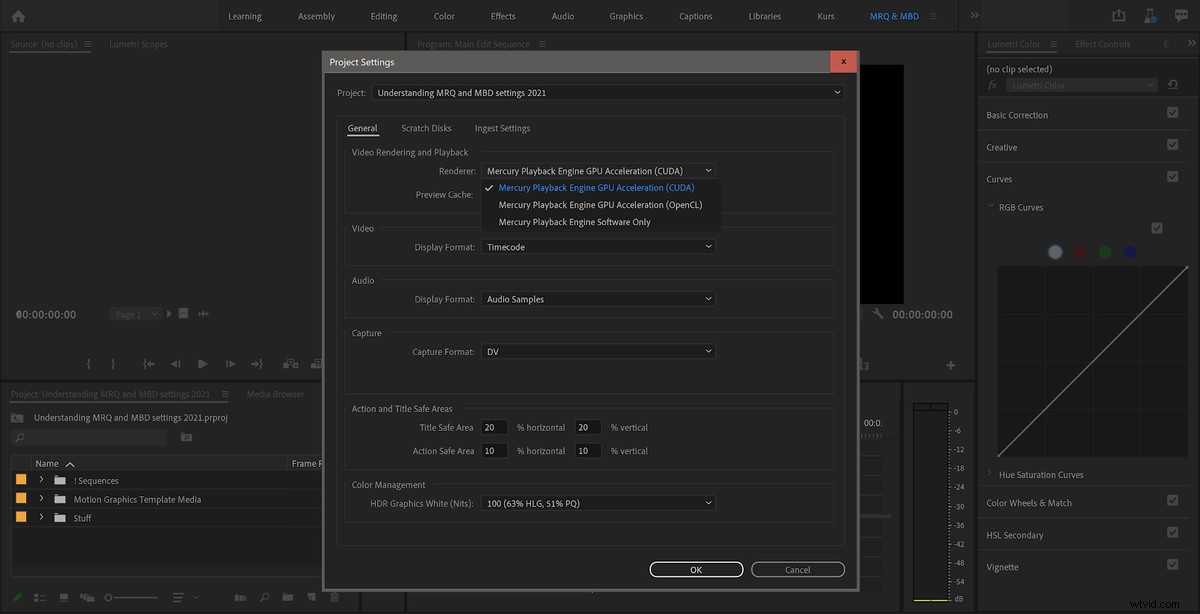This screenshot has width=1200, height=614.
Task: Disable the Basic Correction checkbox in Lumetri Color
Action: tap(1172, 114)
